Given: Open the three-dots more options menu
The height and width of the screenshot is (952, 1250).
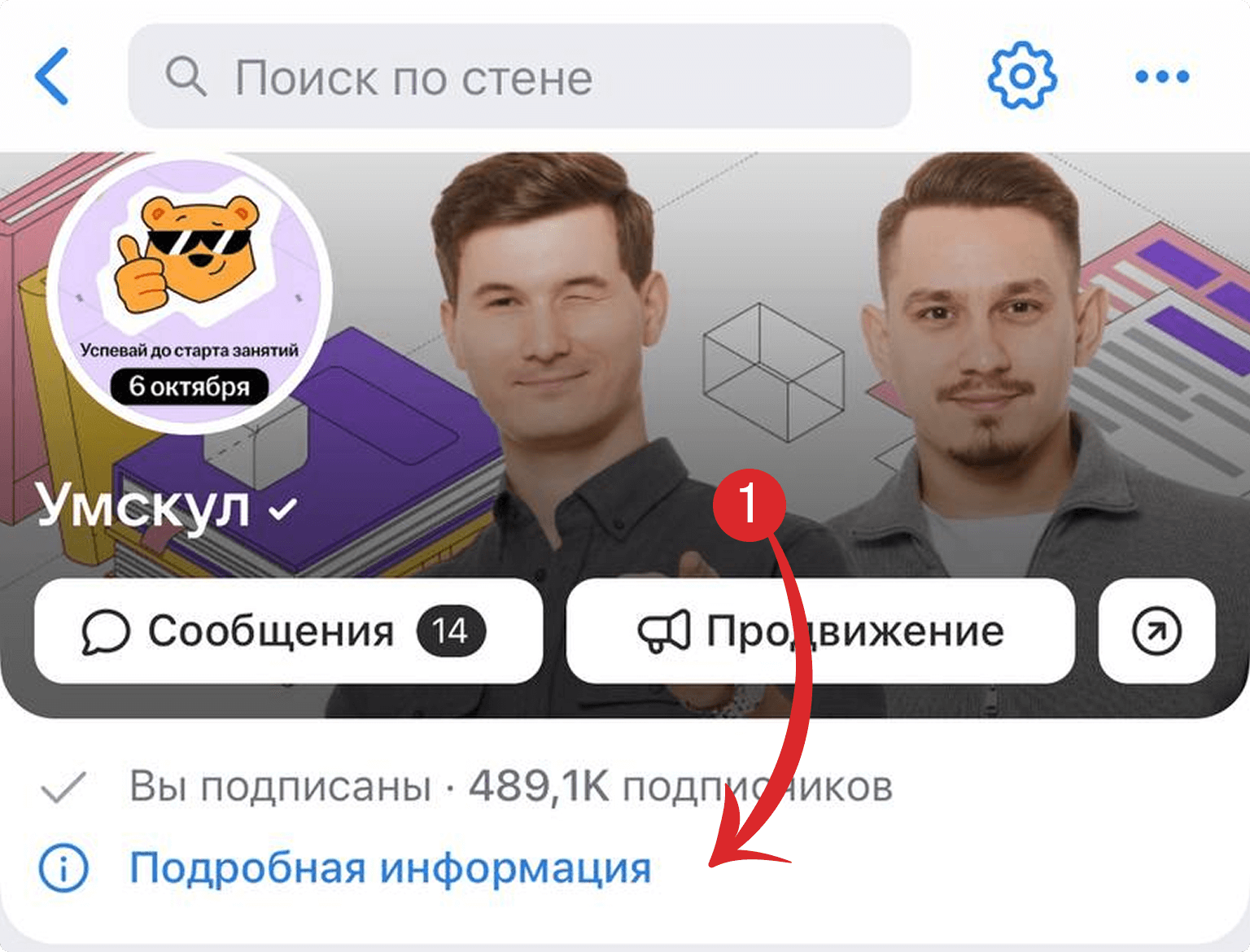Looking at the screenshot, I should pos(1162,76).
